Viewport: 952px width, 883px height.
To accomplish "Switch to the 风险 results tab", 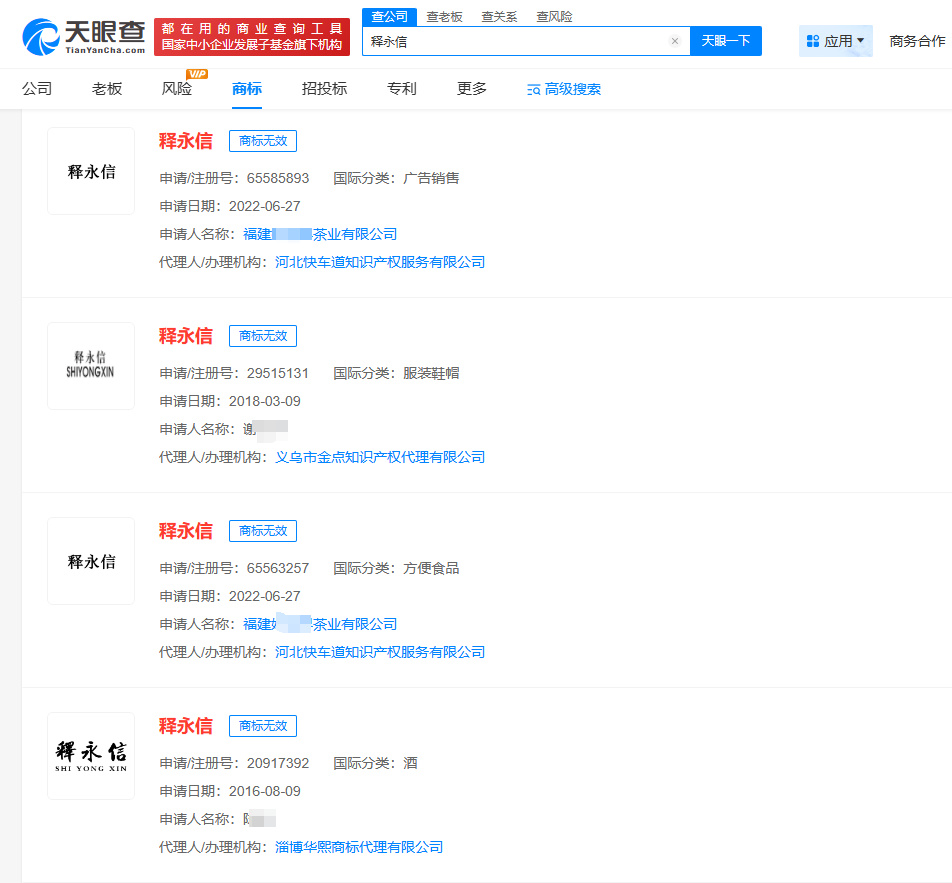I will point(177,89).
